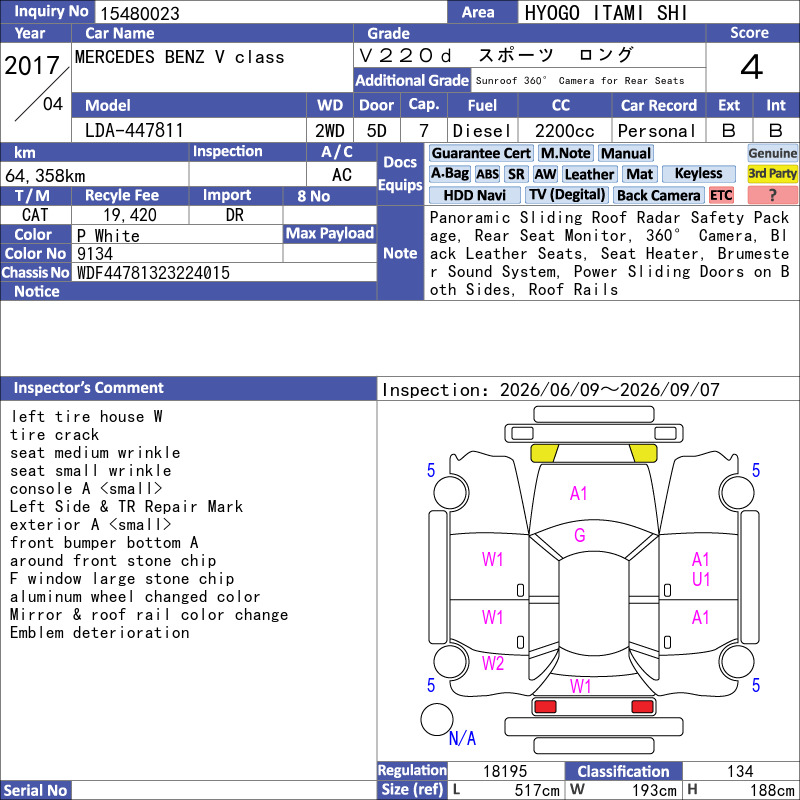Click the Genuine badge
Viewport: 800px width, 800px height.
click(772, 153)
